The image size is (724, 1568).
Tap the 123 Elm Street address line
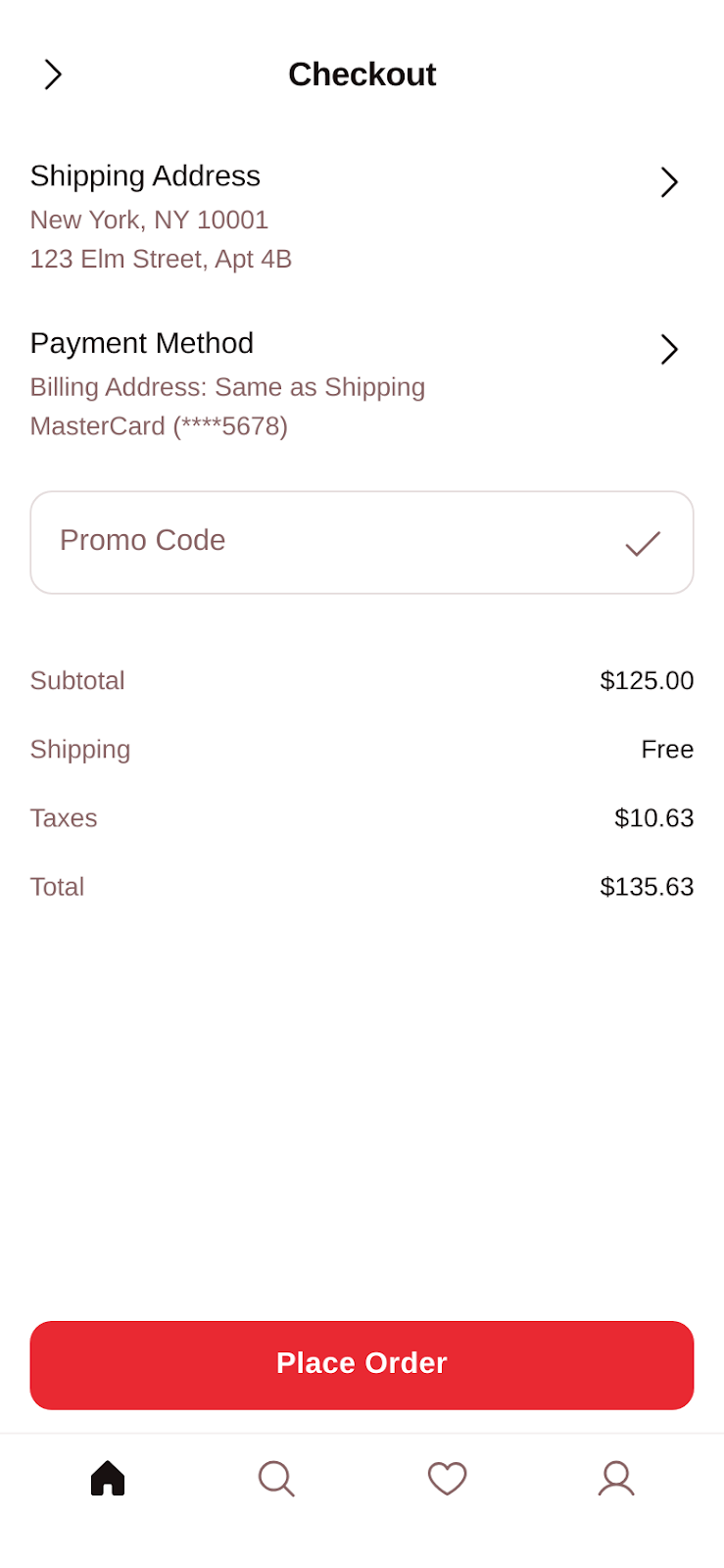coord(161,259)
